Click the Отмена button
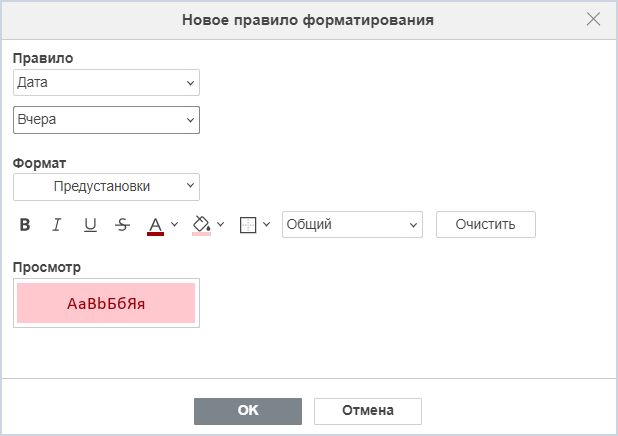The height and width of the screenshot is (436, 618). pyautogui.click(x=368, y=411)
